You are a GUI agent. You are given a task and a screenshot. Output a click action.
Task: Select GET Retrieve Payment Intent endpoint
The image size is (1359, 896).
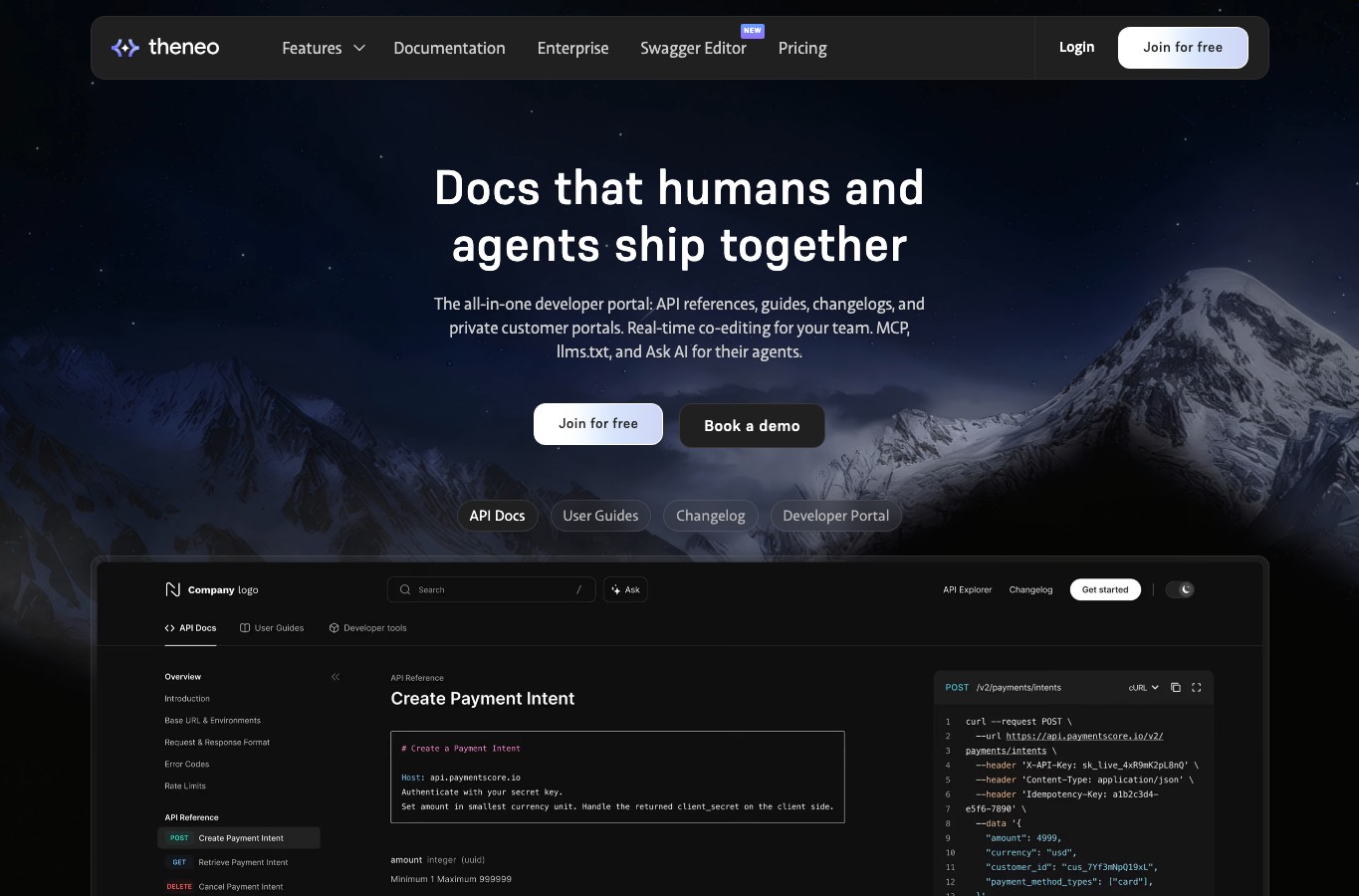(239, 862)
